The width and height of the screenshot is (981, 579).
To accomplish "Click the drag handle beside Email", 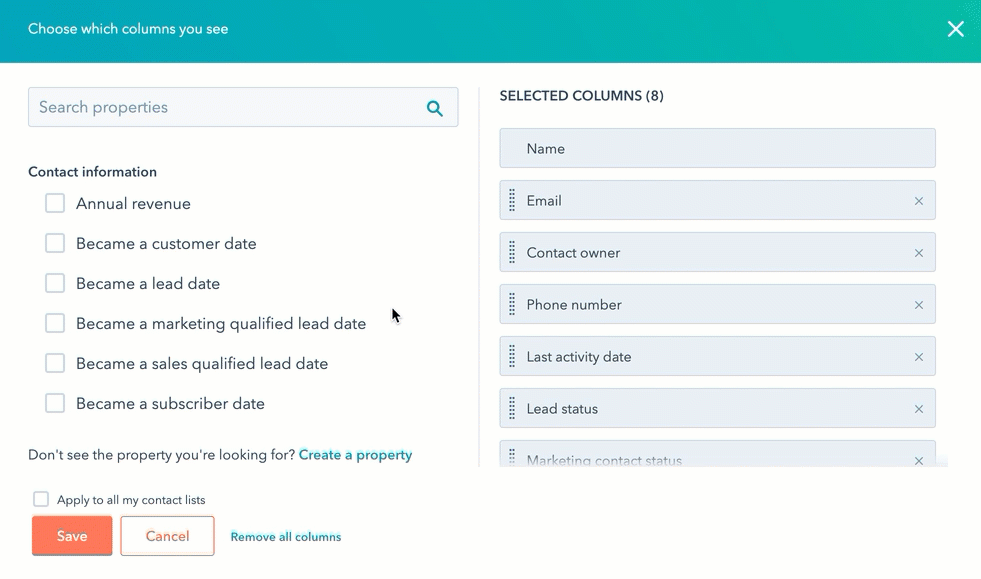I will tap(513, 200).
